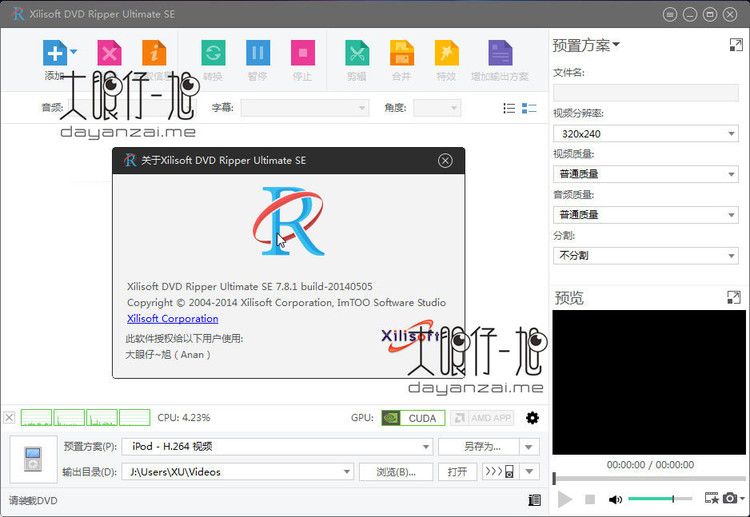
Task: Click the clip bookmark icon in preview
Action: click(712, 498)
